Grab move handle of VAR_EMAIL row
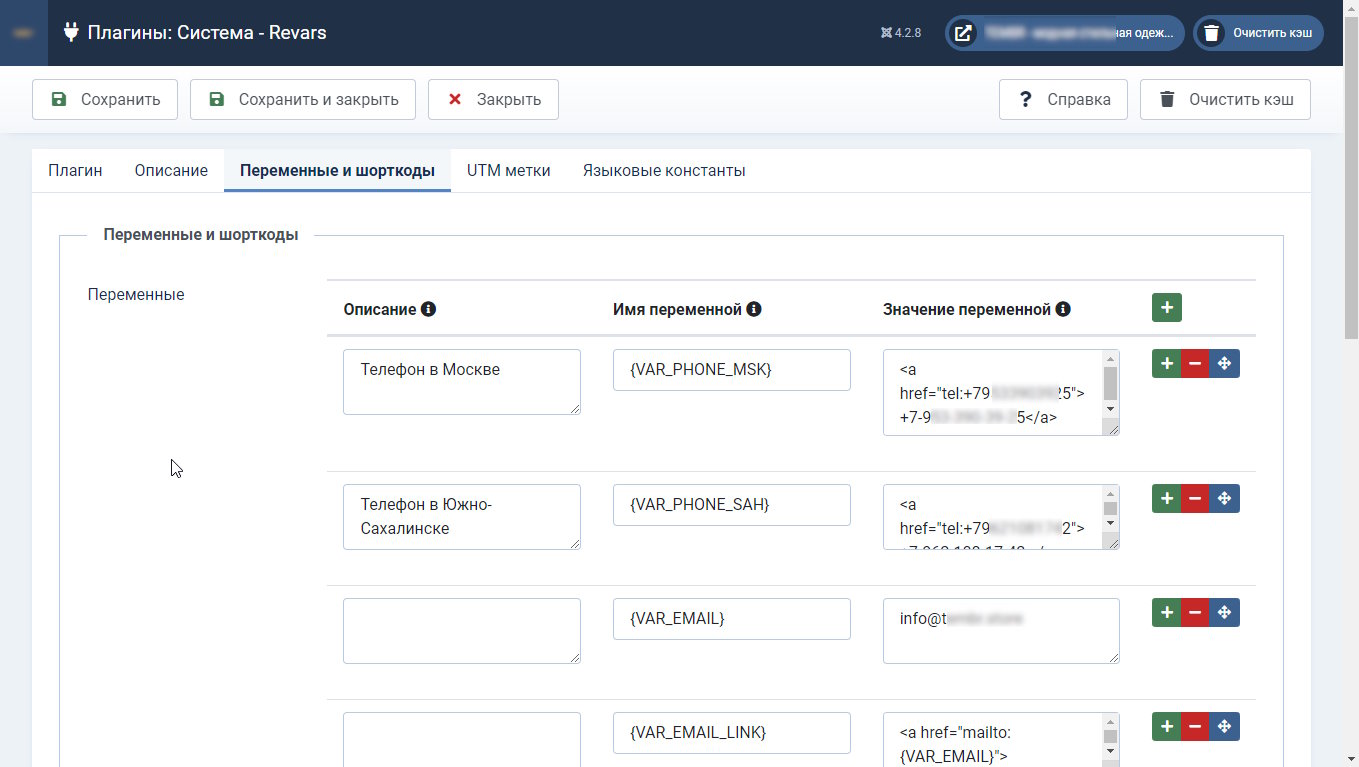 click(1225, 613)
